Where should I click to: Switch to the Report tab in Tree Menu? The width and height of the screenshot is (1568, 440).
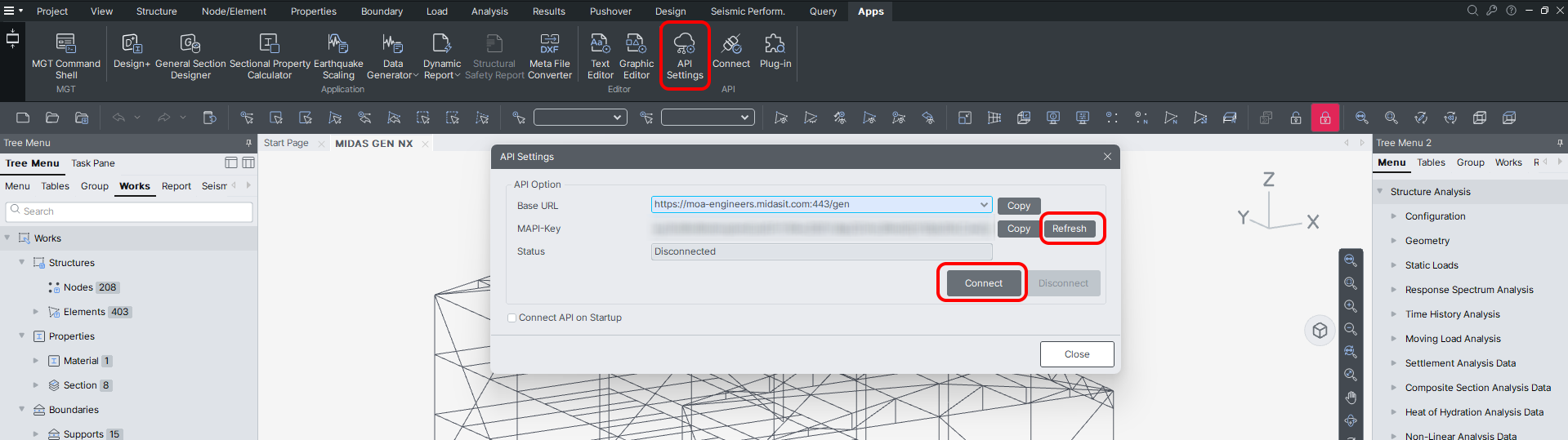176,186
